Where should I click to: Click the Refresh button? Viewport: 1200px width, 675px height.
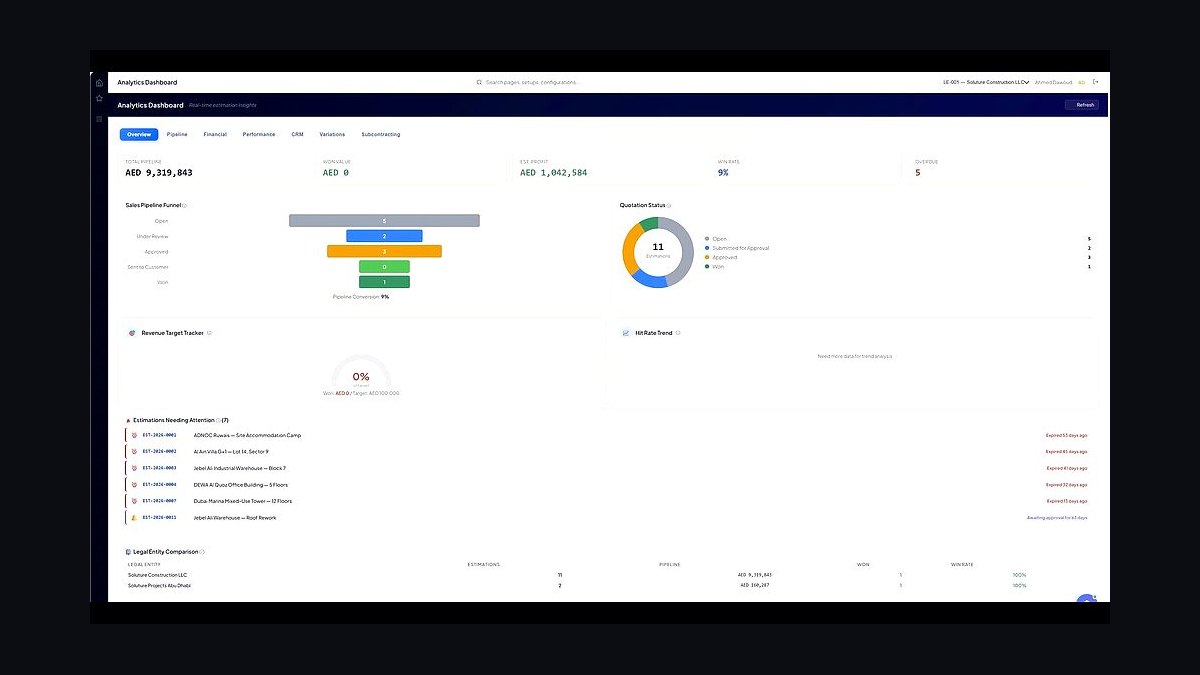[1082, 105]
